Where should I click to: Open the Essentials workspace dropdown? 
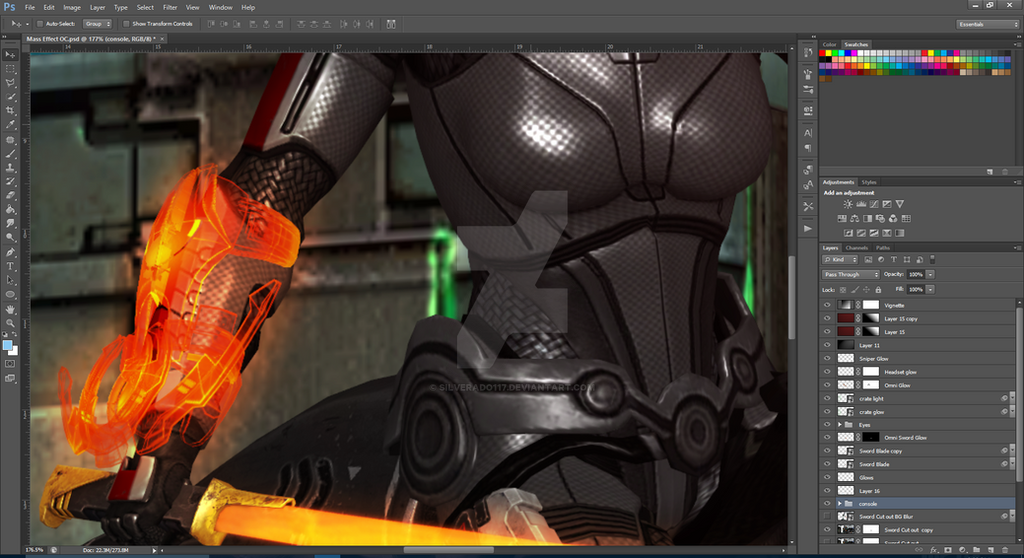point(987,24)
